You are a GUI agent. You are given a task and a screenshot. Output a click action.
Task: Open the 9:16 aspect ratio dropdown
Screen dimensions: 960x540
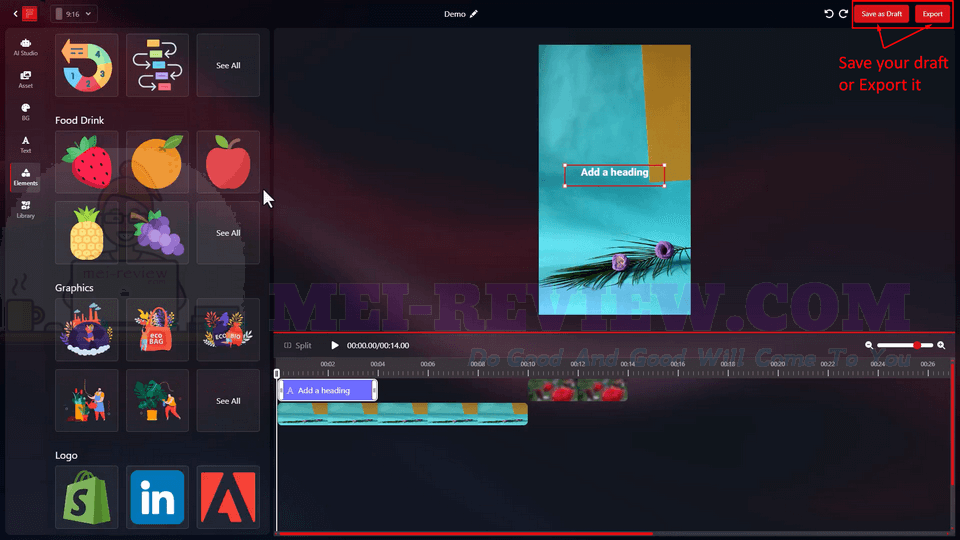click(73, 13)
